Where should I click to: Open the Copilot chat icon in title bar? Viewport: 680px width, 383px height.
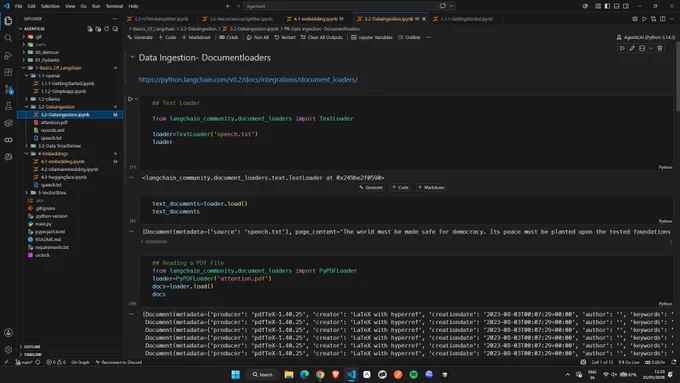(x=443, y=6)
